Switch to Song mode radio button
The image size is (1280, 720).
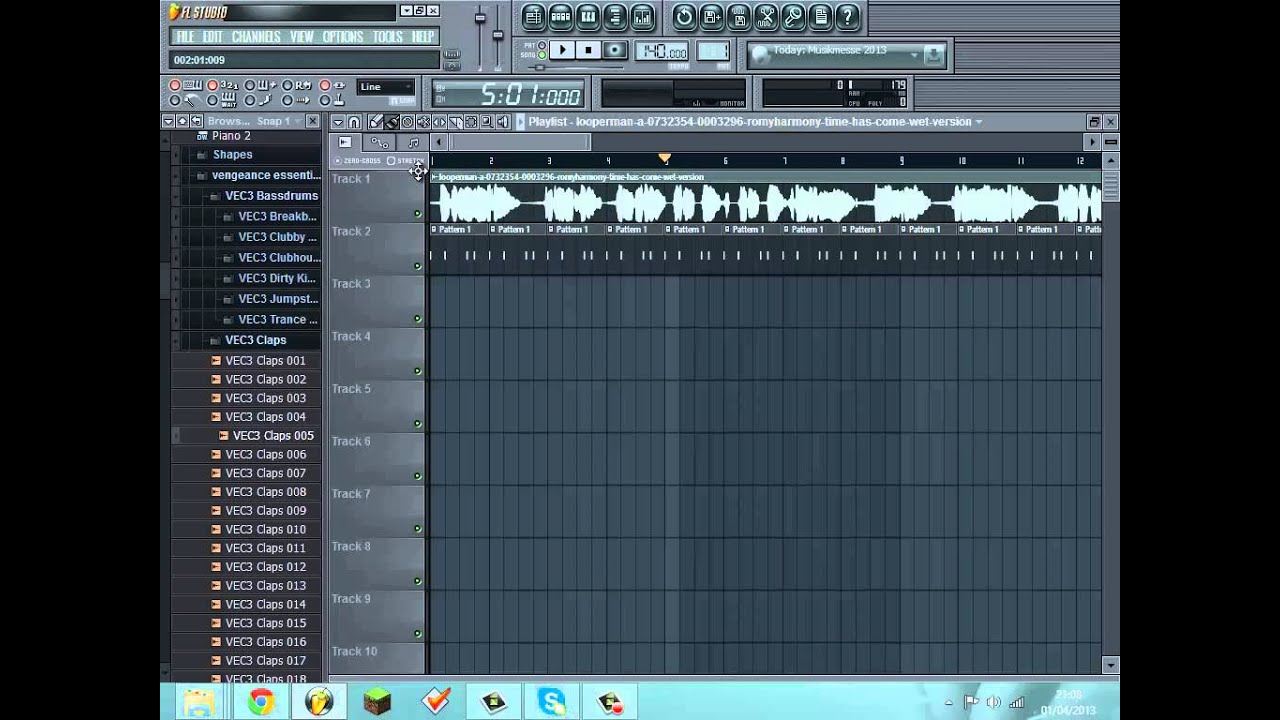542,55
